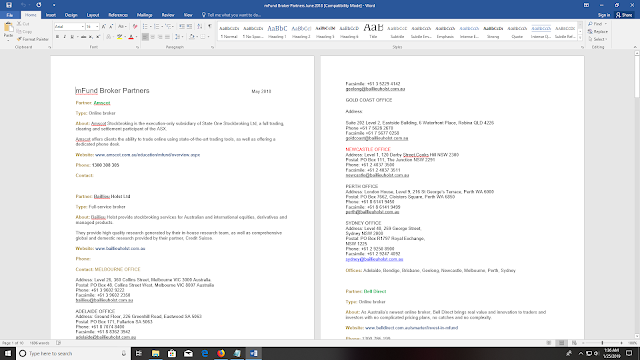Click the Share button

point(624,15)
